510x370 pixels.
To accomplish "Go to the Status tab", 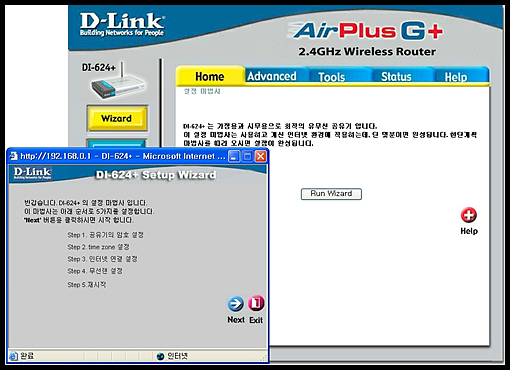I will tap(396, 77).
